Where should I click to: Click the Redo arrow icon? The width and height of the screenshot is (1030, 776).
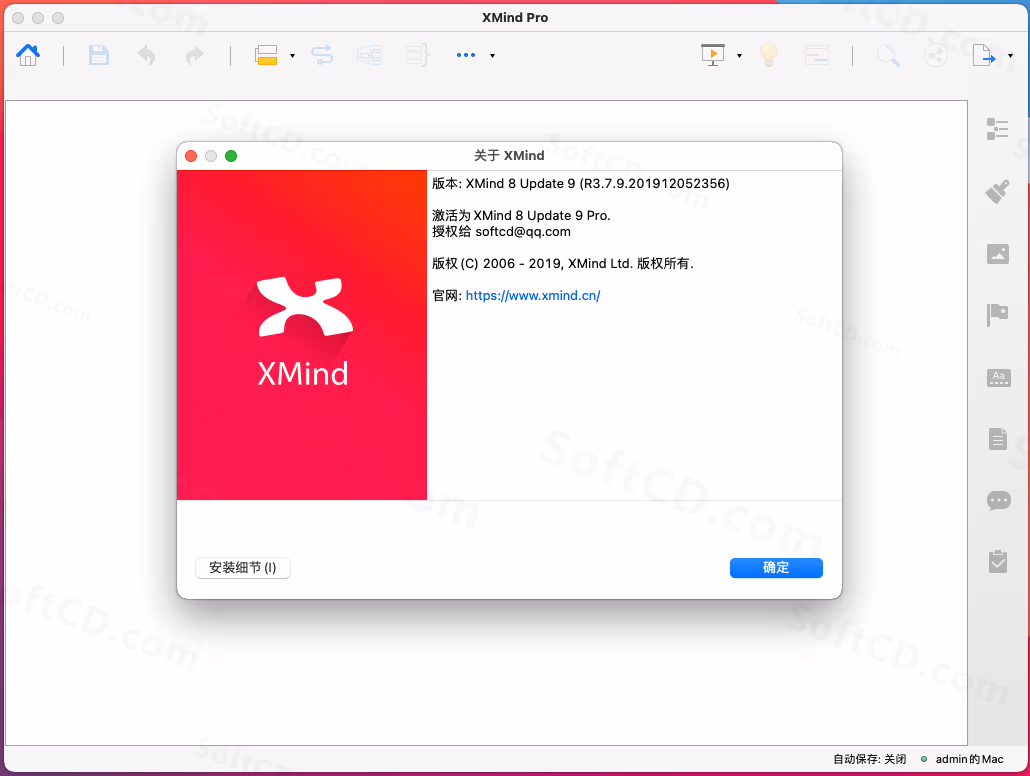click(194, 55)
